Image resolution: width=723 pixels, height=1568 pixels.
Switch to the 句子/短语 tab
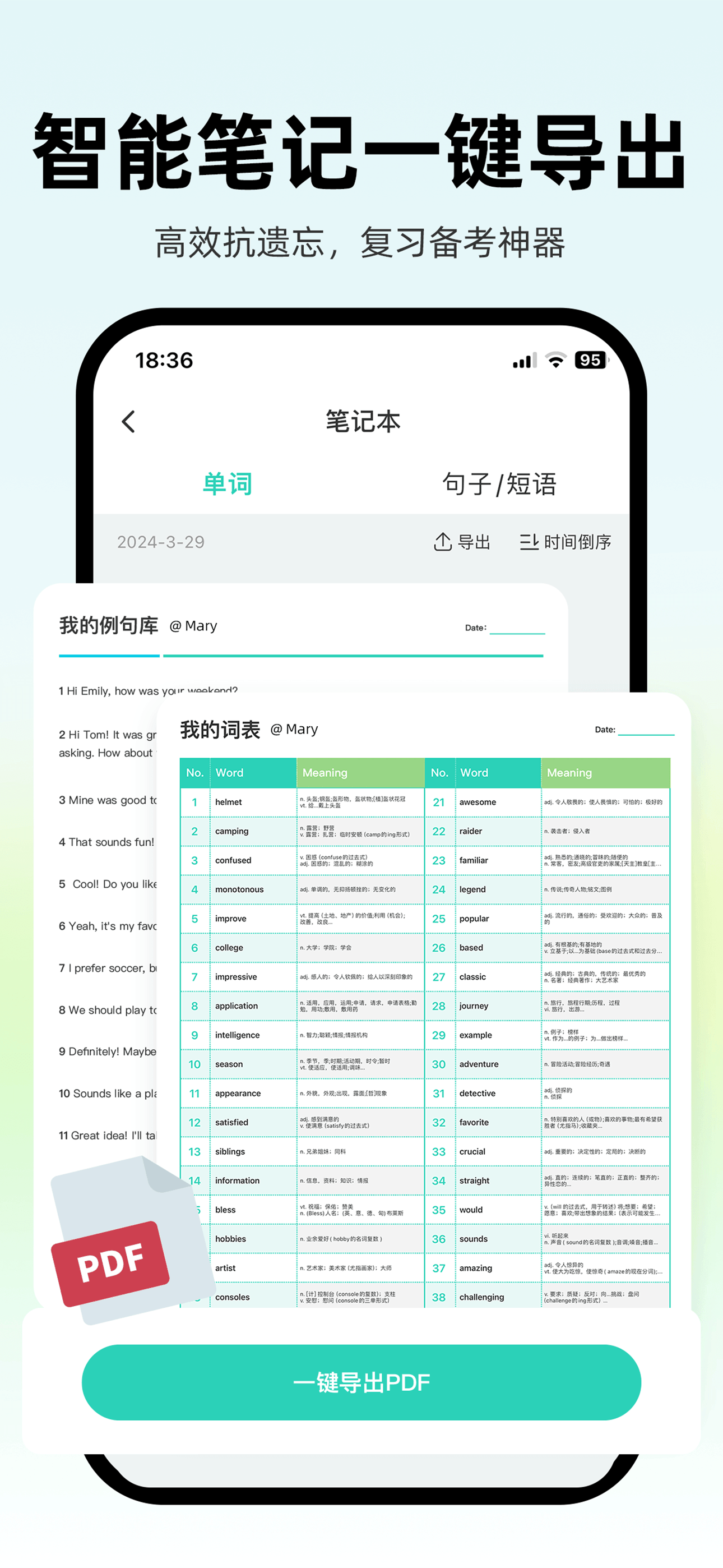(499, 484)
